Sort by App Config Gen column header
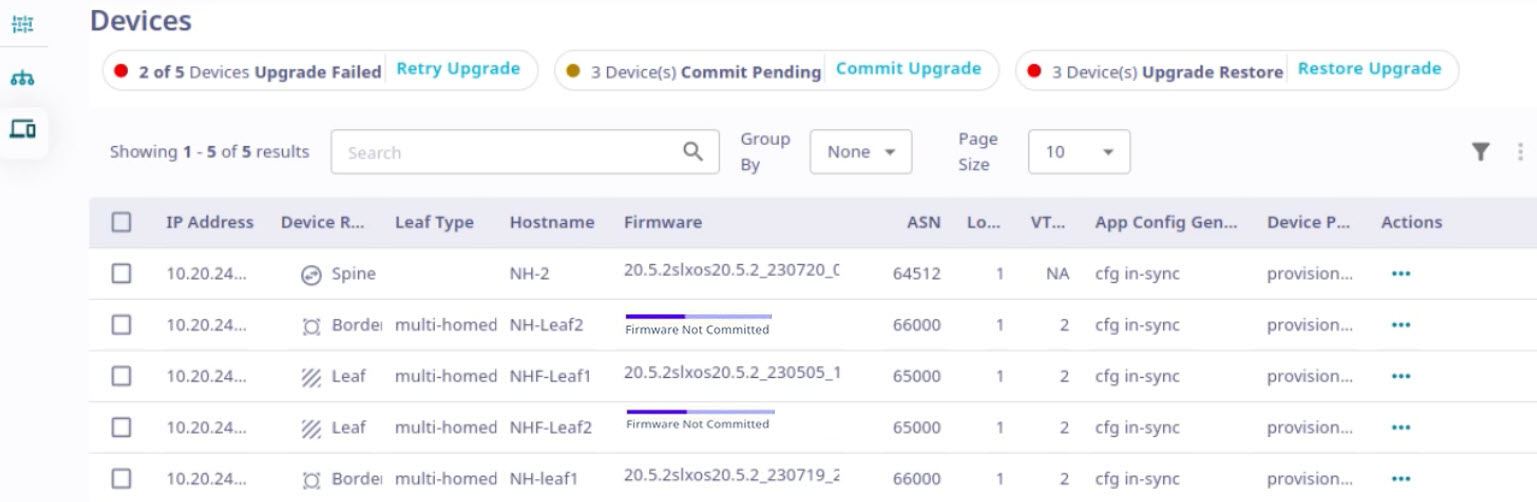Image resolution: width=1537 pixels, height=502 pixels. click(x=1166, y=222)
